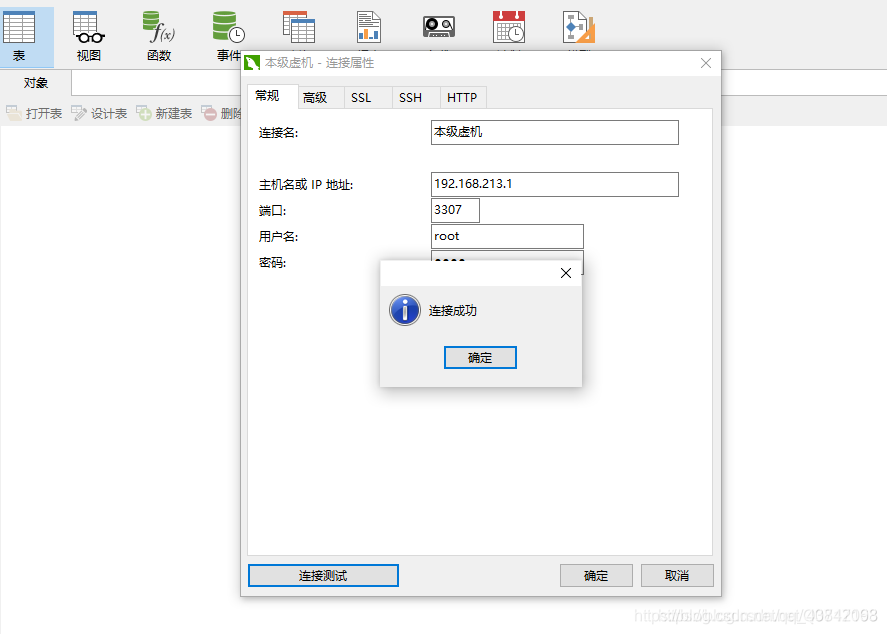Click the Open Table (打开表) button
Screen dimensions: 887x634
coord(34,114)
